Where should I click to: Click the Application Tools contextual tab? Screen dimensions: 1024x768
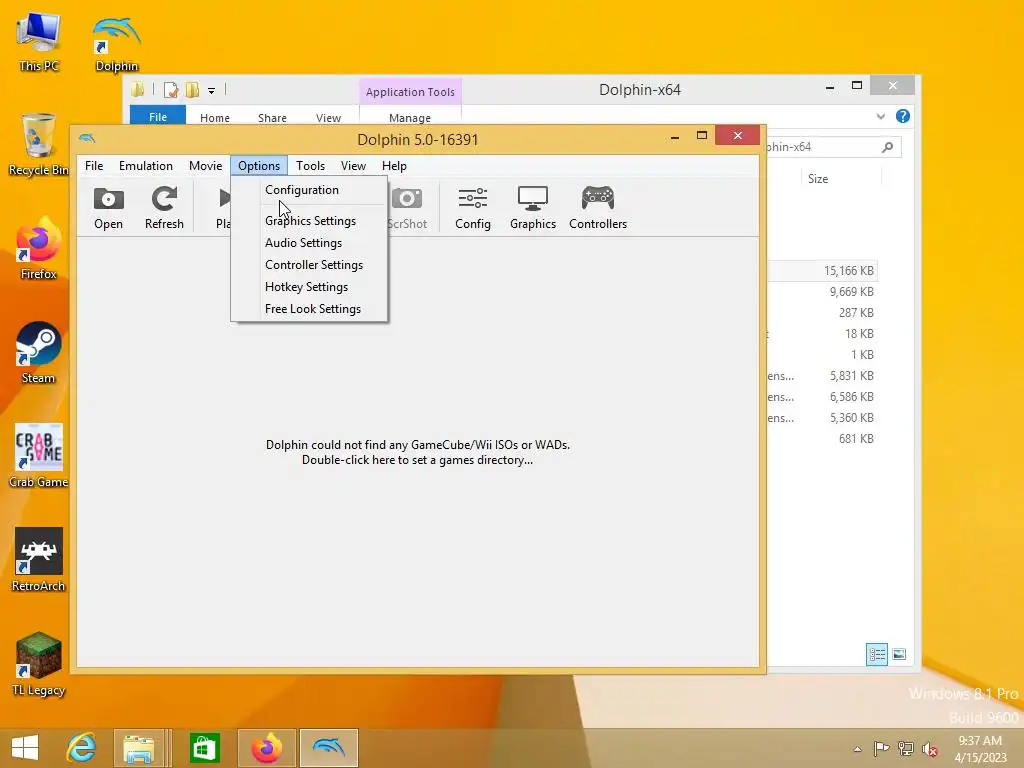click(x=410, y=92)
